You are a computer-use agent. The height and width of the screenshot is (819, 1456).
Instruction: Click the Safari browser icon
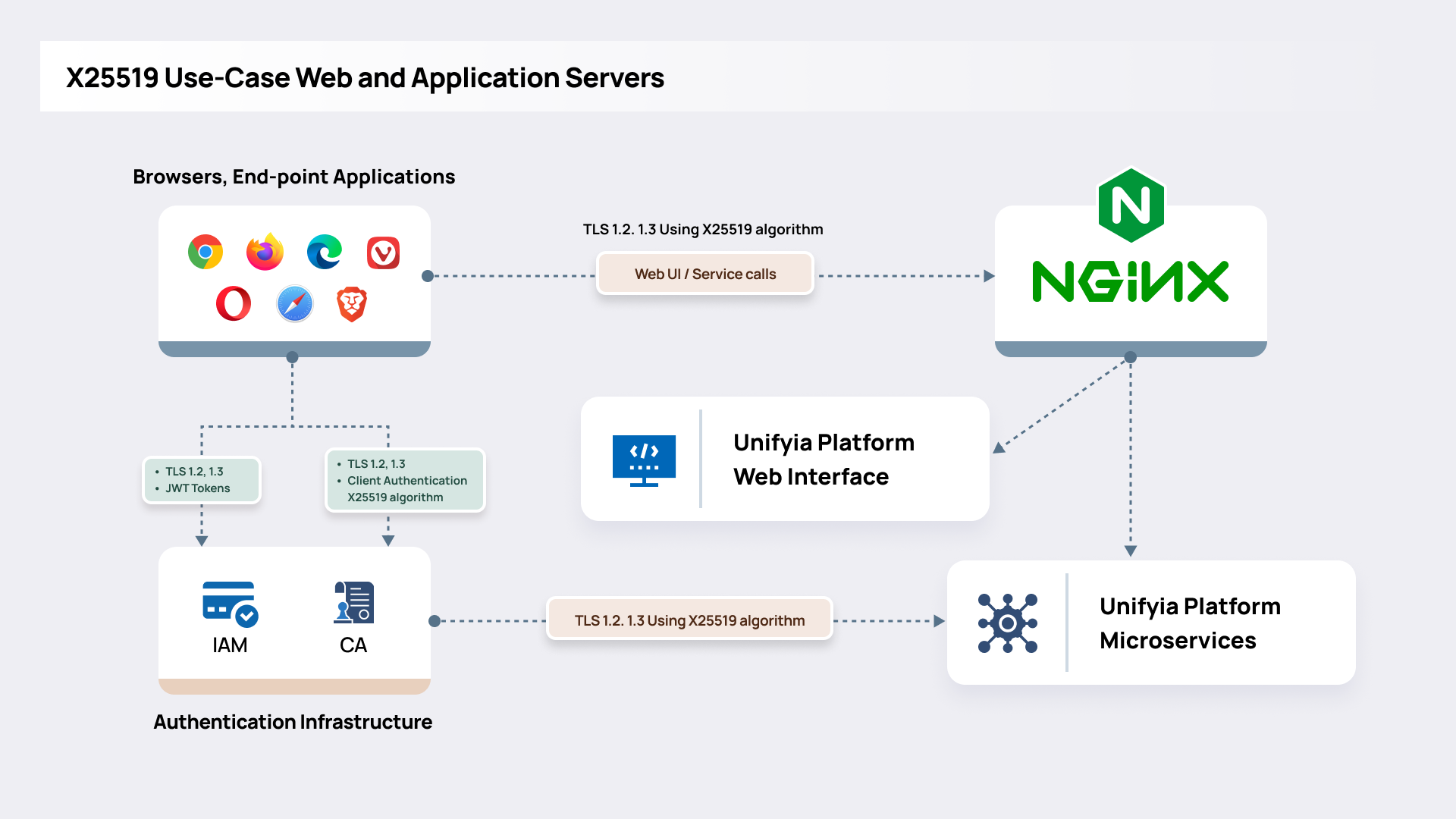tap(294, 303)
